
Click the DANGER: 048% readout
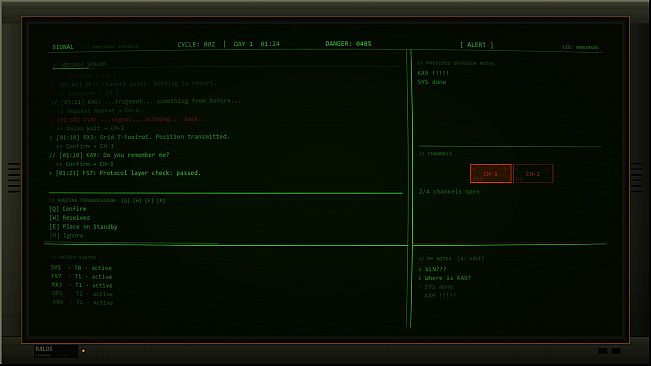[x=348, y=44]
